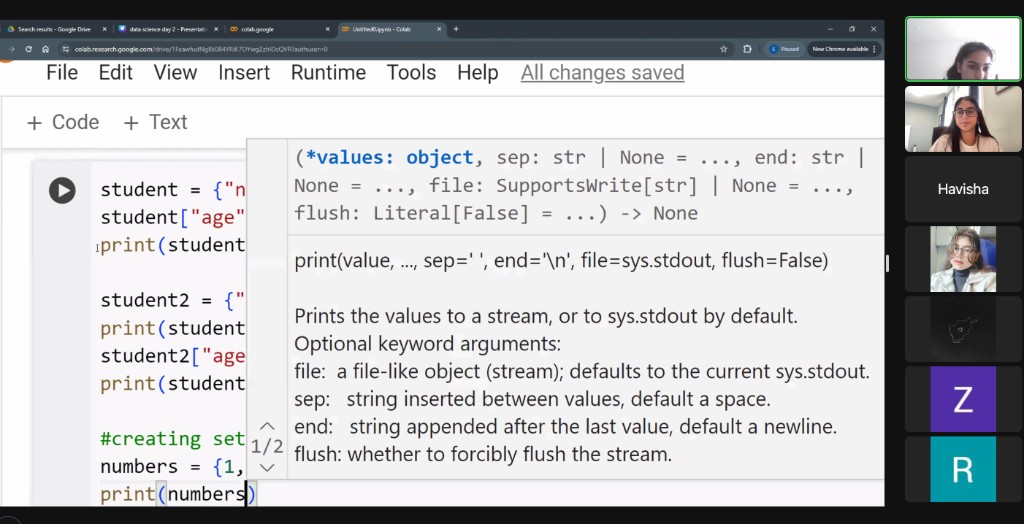Switch to data science day 2 Presentation tab

point(168,29)
